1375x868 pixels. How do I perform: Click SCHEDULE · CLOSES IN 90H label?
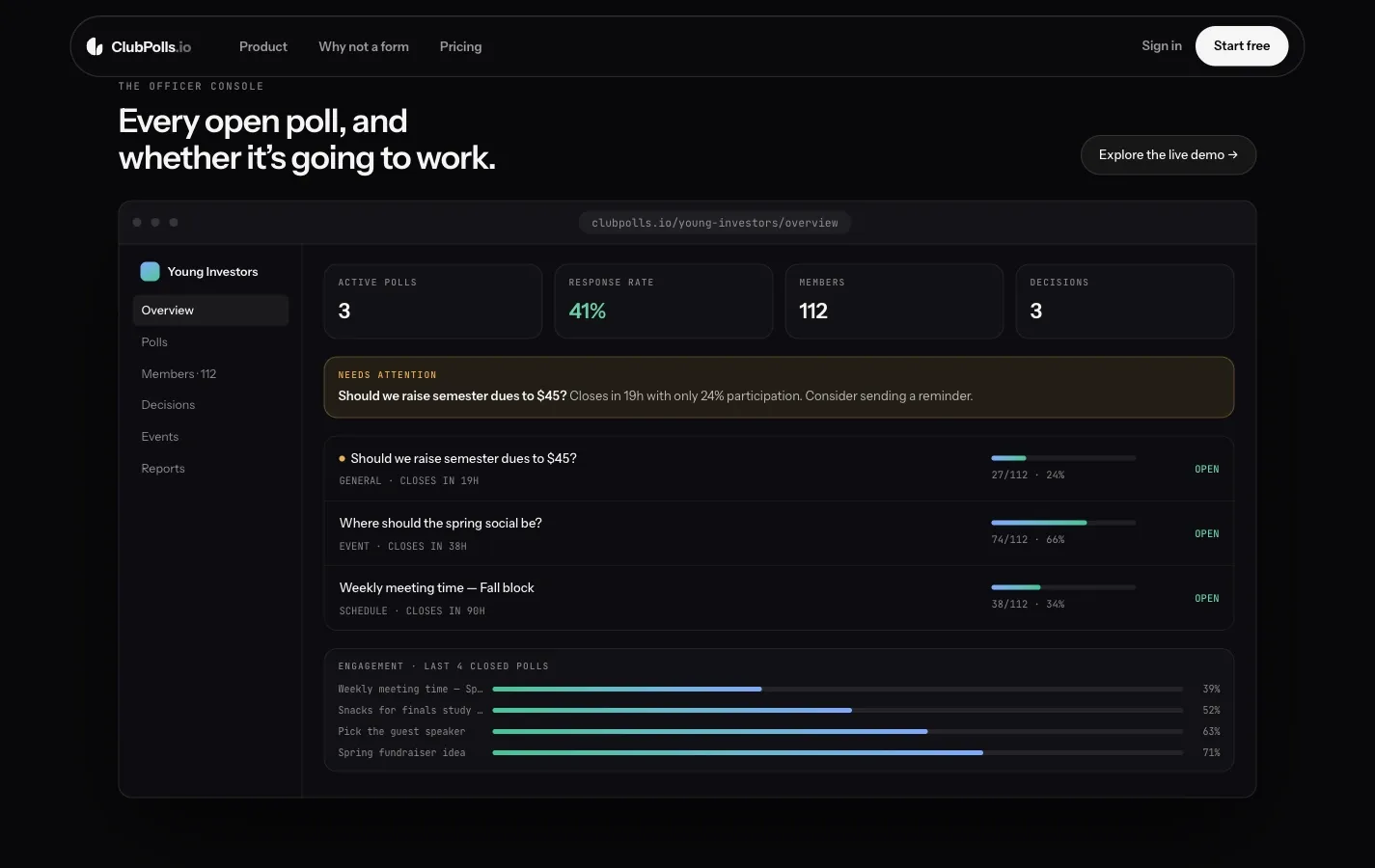pos(412,611)
